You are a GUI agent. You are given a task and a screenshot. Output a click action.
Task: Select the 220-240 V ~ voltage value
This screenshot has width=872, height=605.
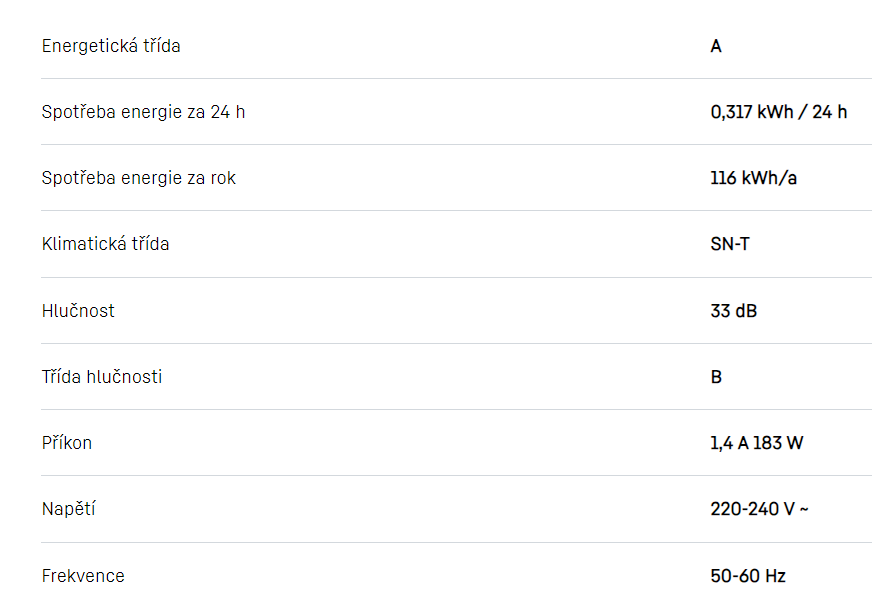(760, 509)
